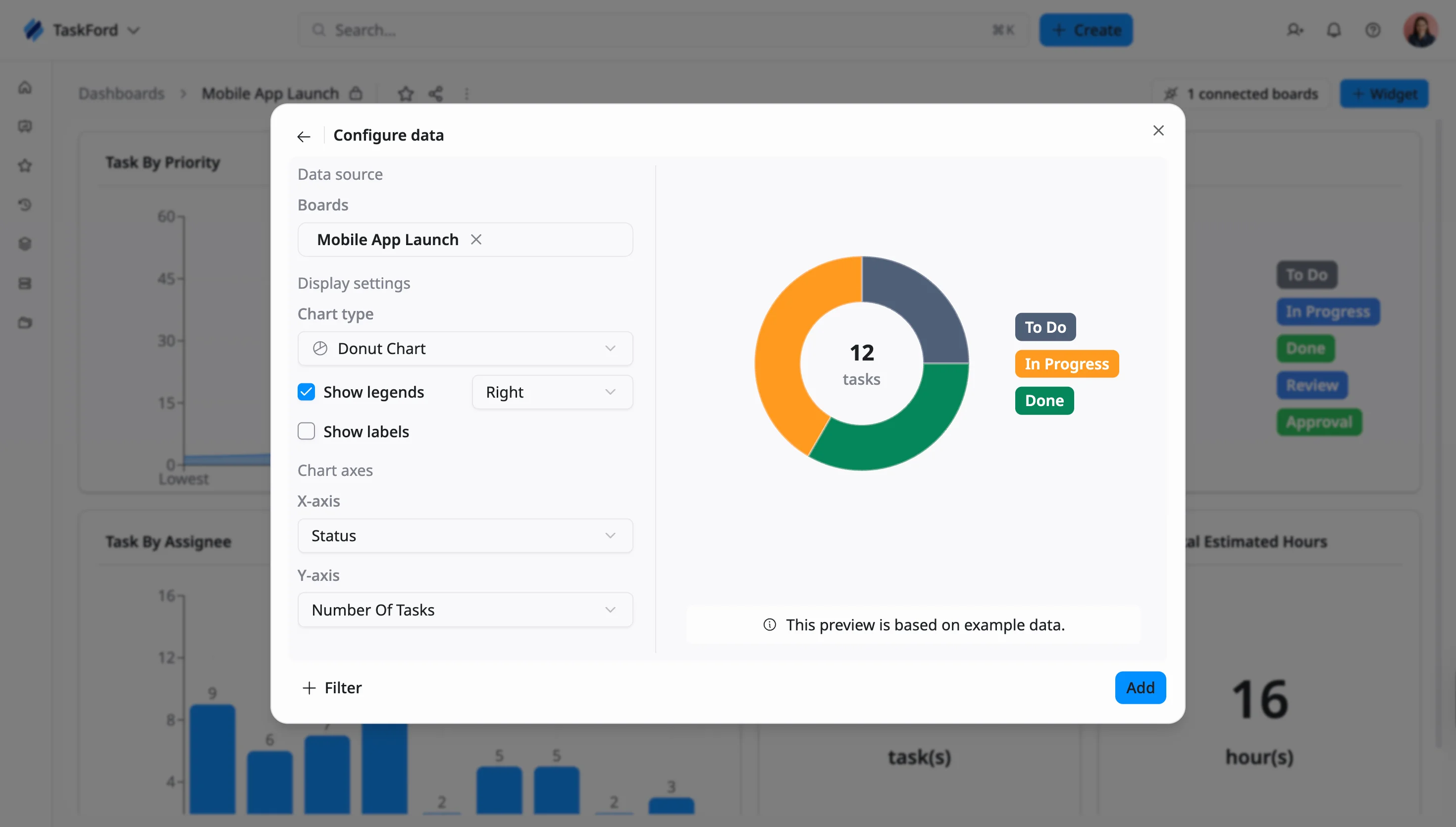The width and height of the screenshot is (1456, 827).
Task: Open the help icon
Action: (x=1373, y=30)
